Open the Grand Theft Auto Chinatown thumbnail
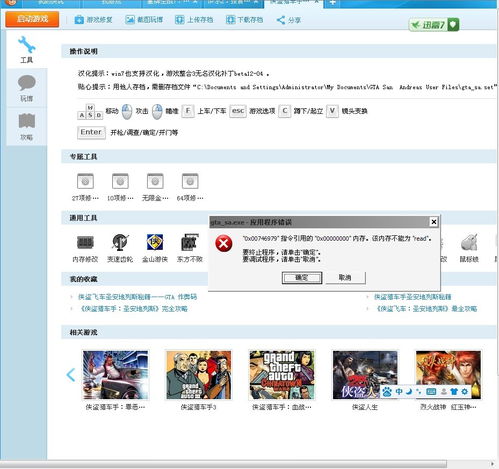499x469 pixels. coord(282,375)
